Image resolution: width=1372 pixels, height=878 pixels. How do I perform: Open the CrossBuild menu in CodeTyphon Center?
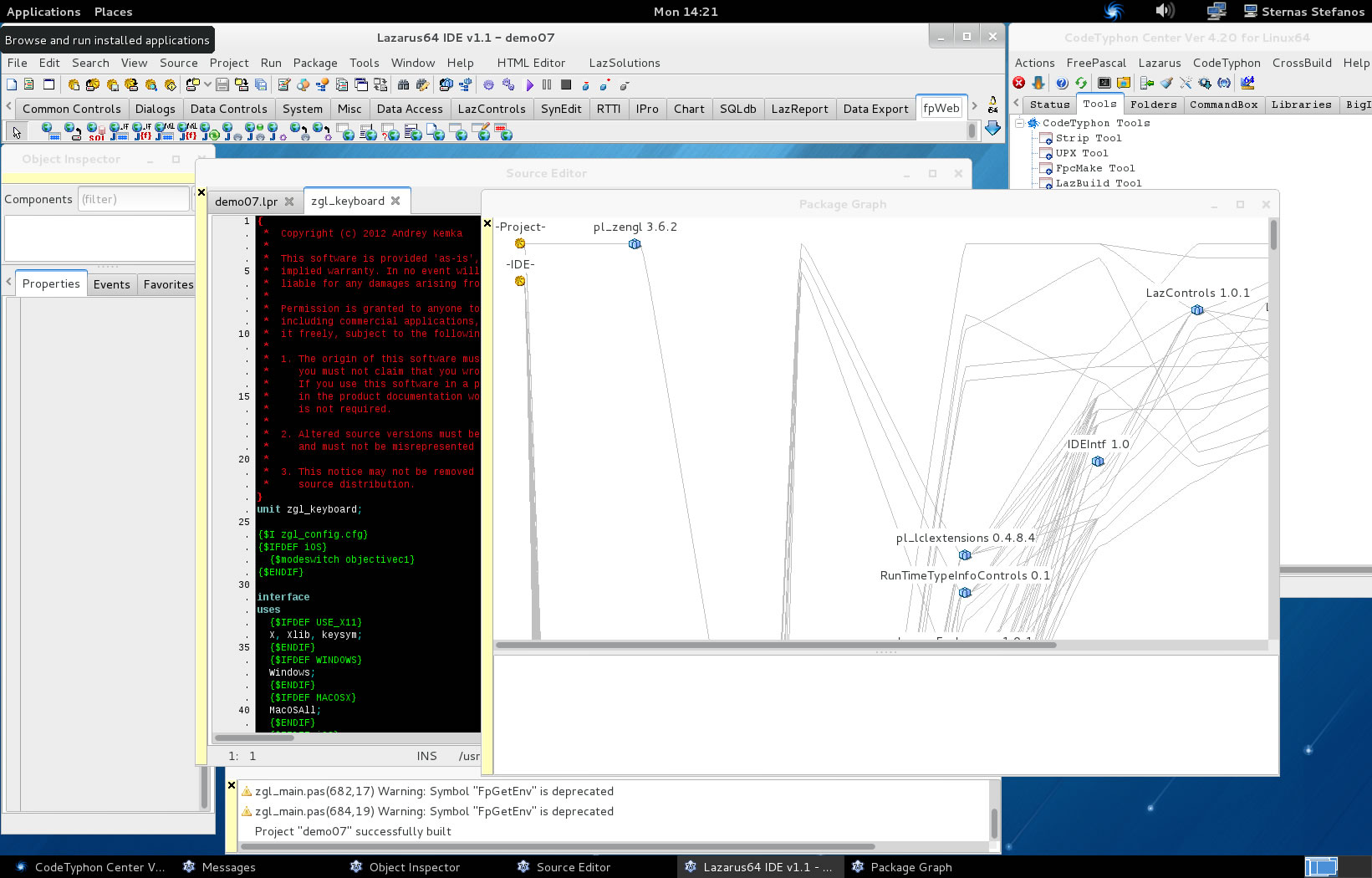tap(1302, 63)
